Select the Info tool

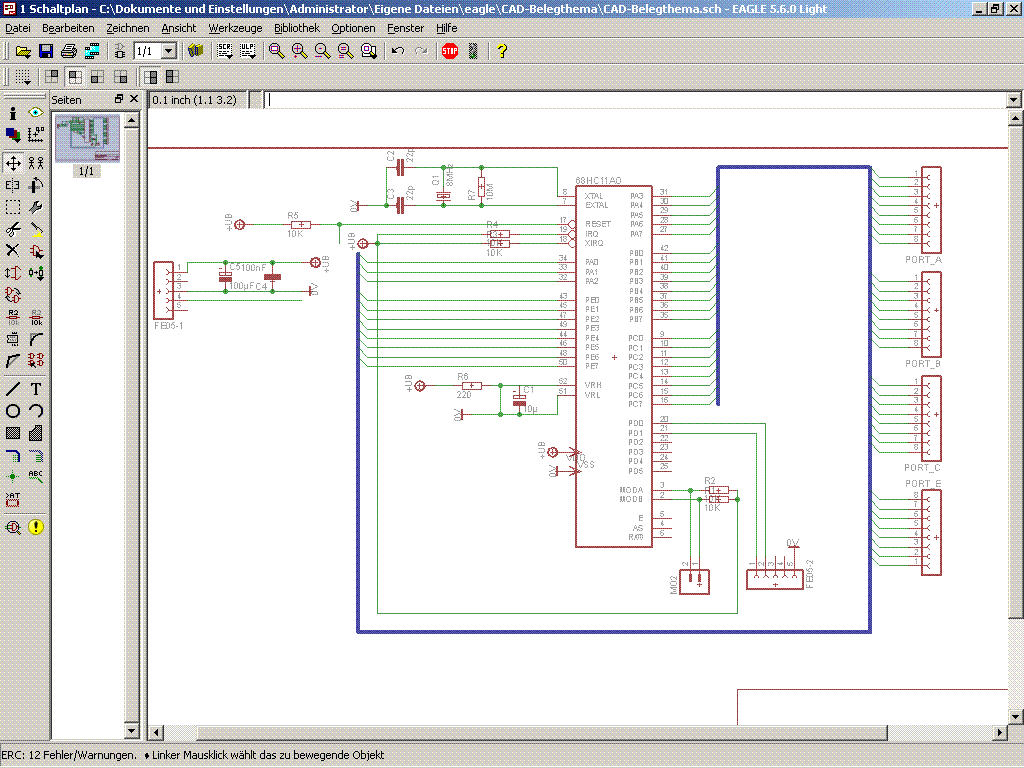click(13, 113)
